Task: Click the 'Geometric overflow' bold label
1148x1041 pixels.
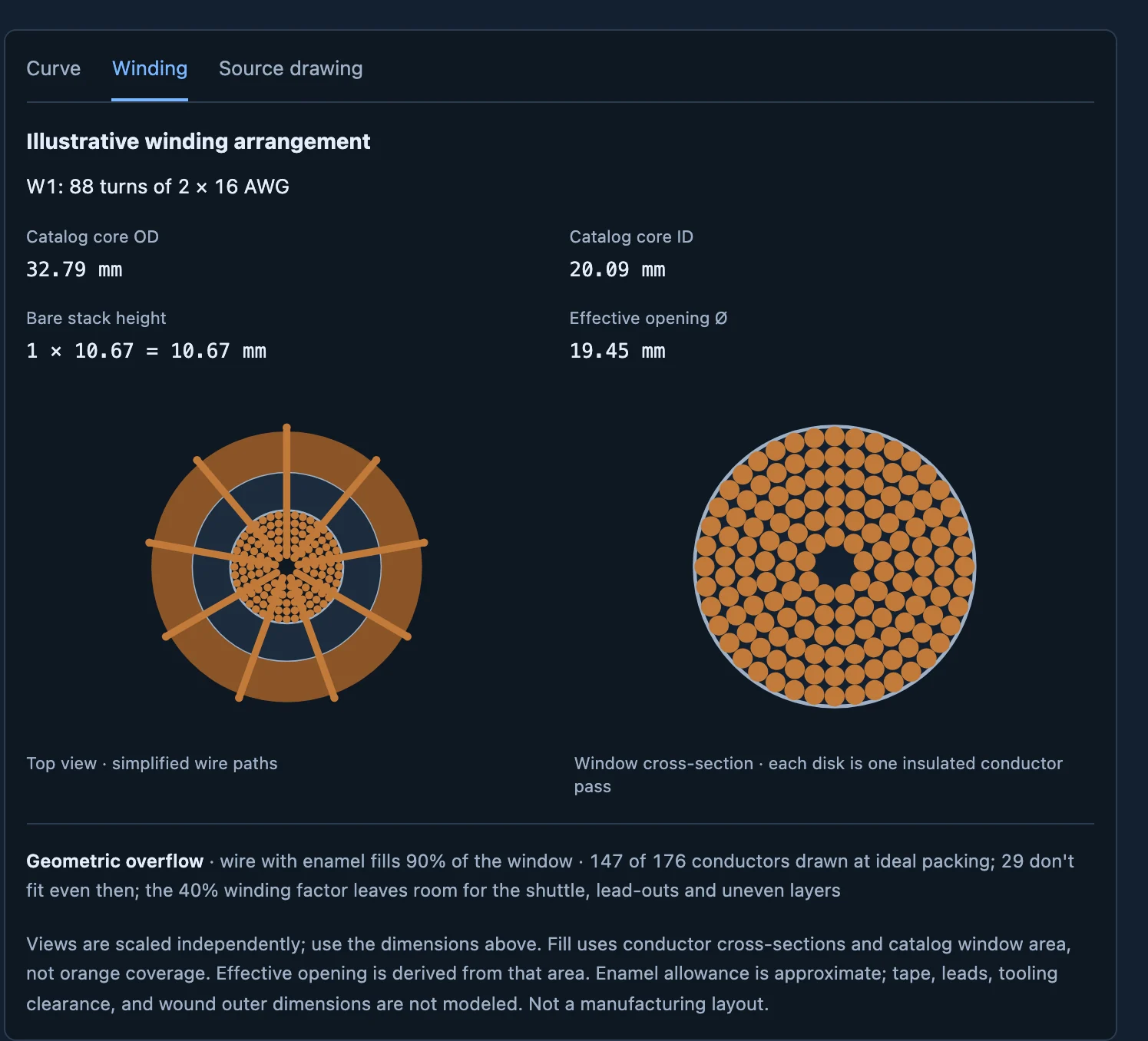Action: pyautogui.click(x=115, y=861)
